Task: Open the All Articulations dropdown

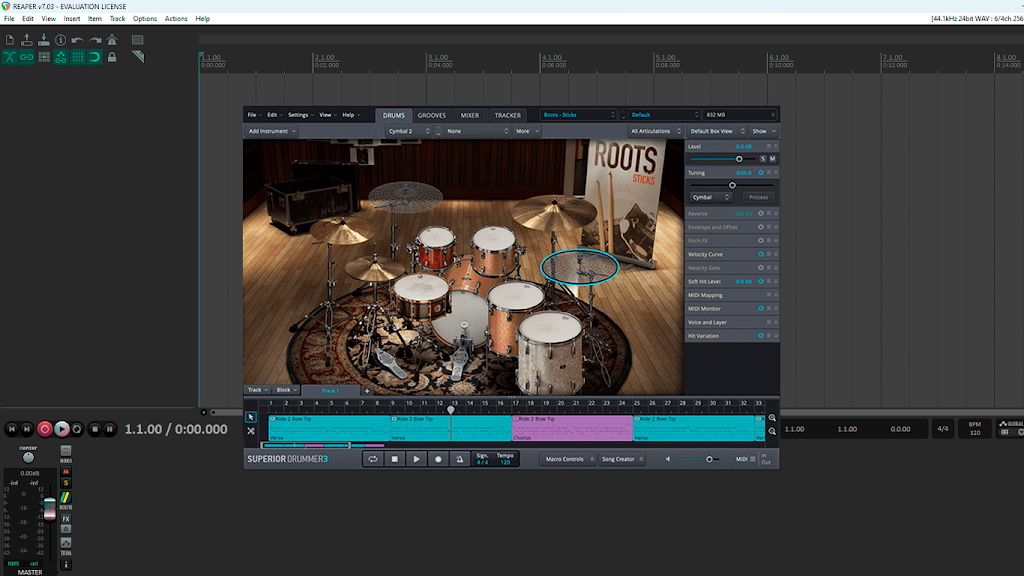Action: 655,131
